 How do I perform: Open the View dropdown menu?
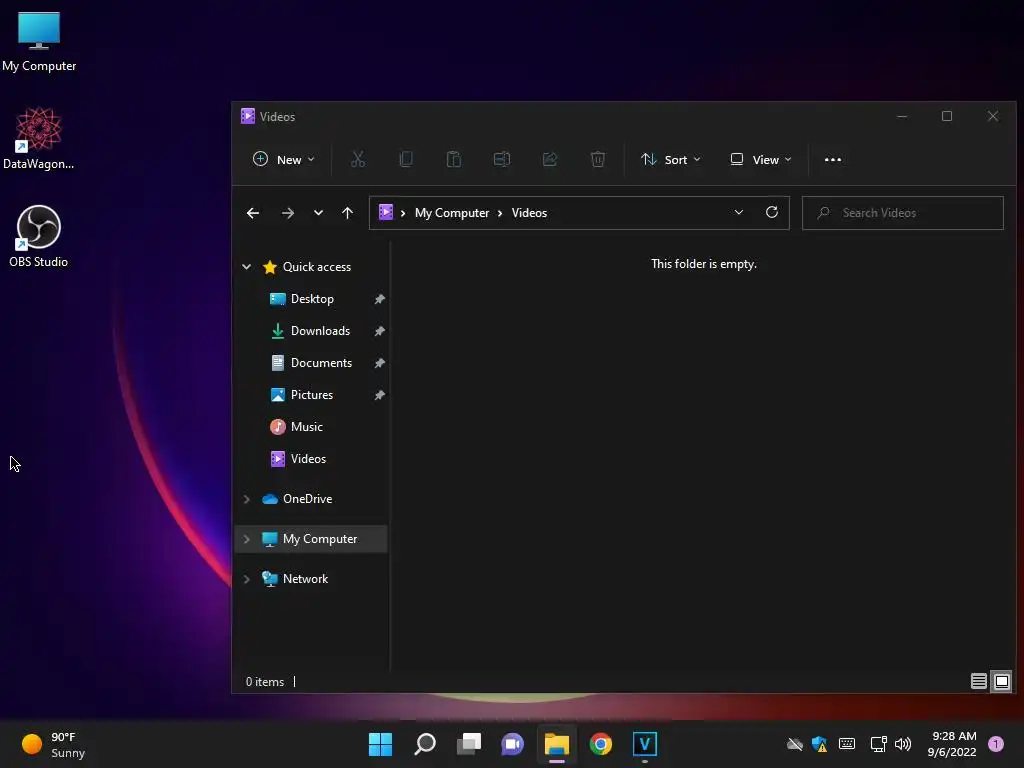[x=761, y=159]
